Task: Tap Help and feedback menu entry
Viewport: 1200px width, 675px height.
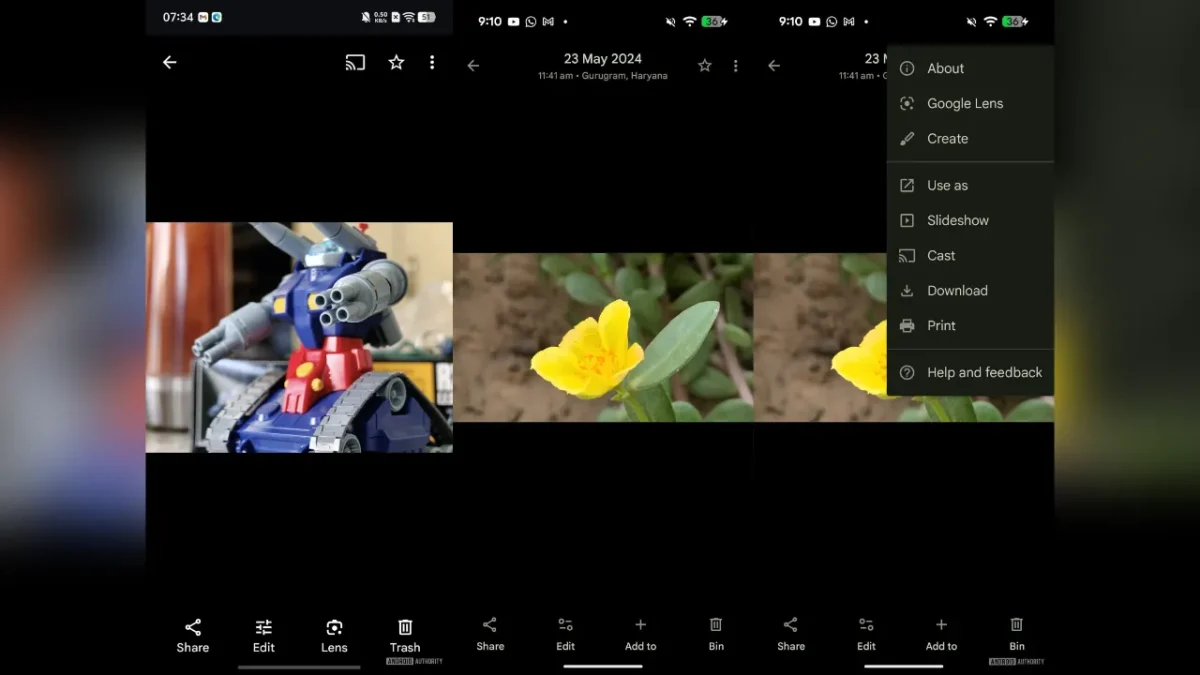Action: tap(984, 372)
